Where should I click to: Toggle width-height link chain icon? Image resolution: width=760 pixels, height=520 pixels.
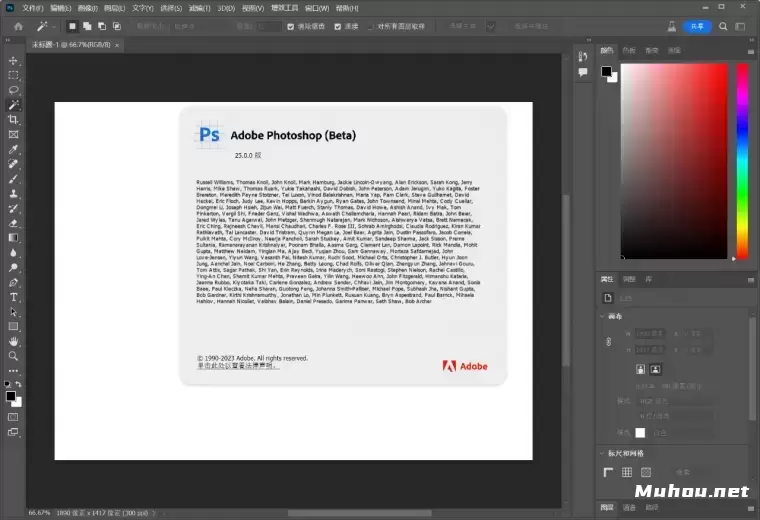pyautogui.click(x=608, y=342)
